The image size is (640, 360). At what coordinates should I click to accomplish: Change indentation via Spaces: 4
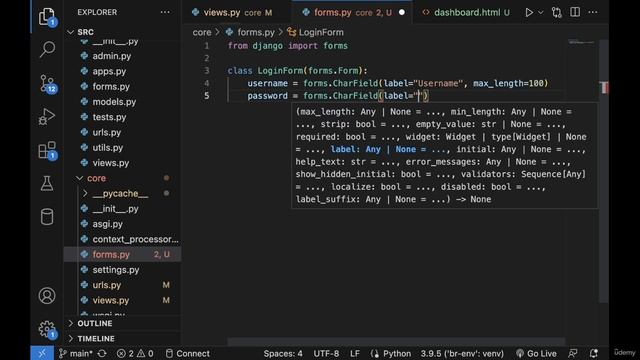(283, 353)
